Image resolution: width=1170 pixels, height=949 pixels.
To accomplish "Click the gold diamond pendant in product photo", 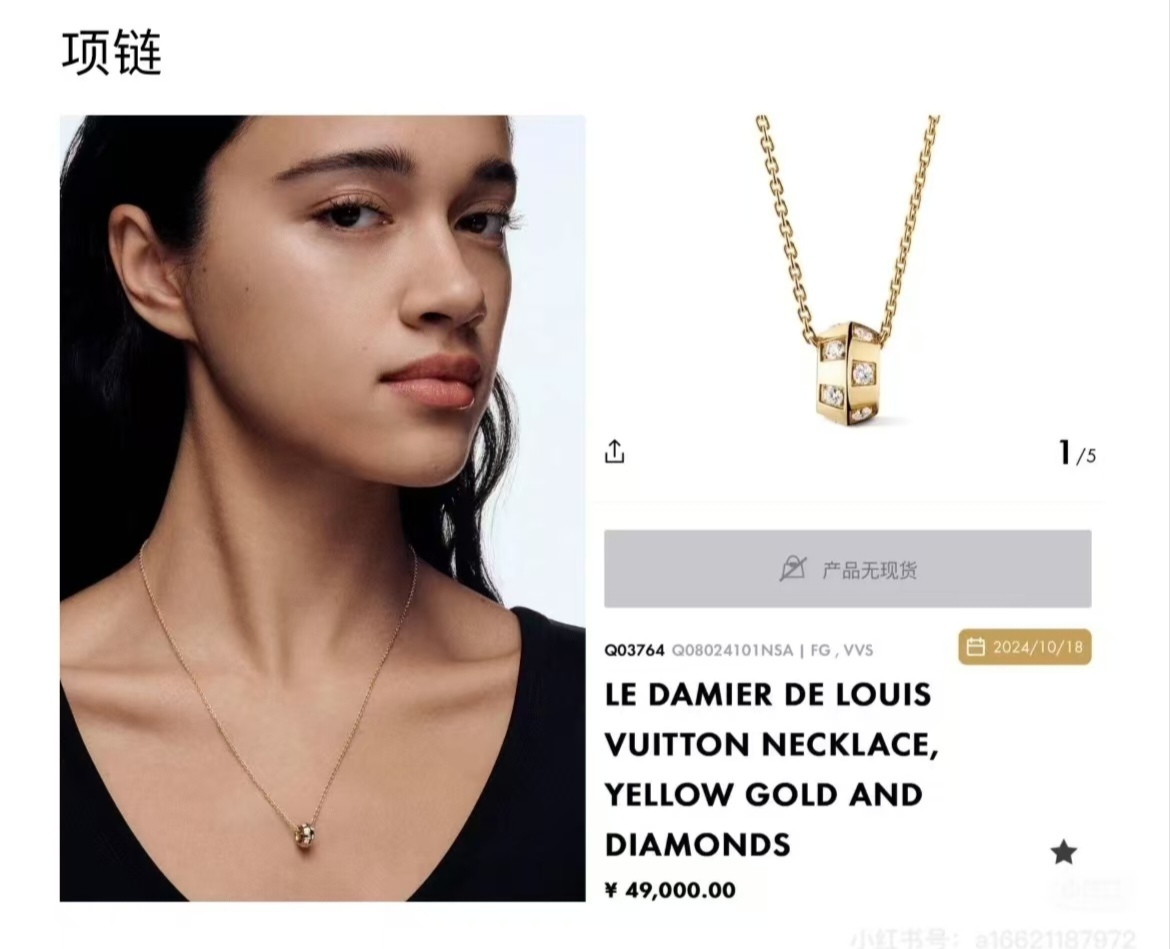I will coord(847,373).
